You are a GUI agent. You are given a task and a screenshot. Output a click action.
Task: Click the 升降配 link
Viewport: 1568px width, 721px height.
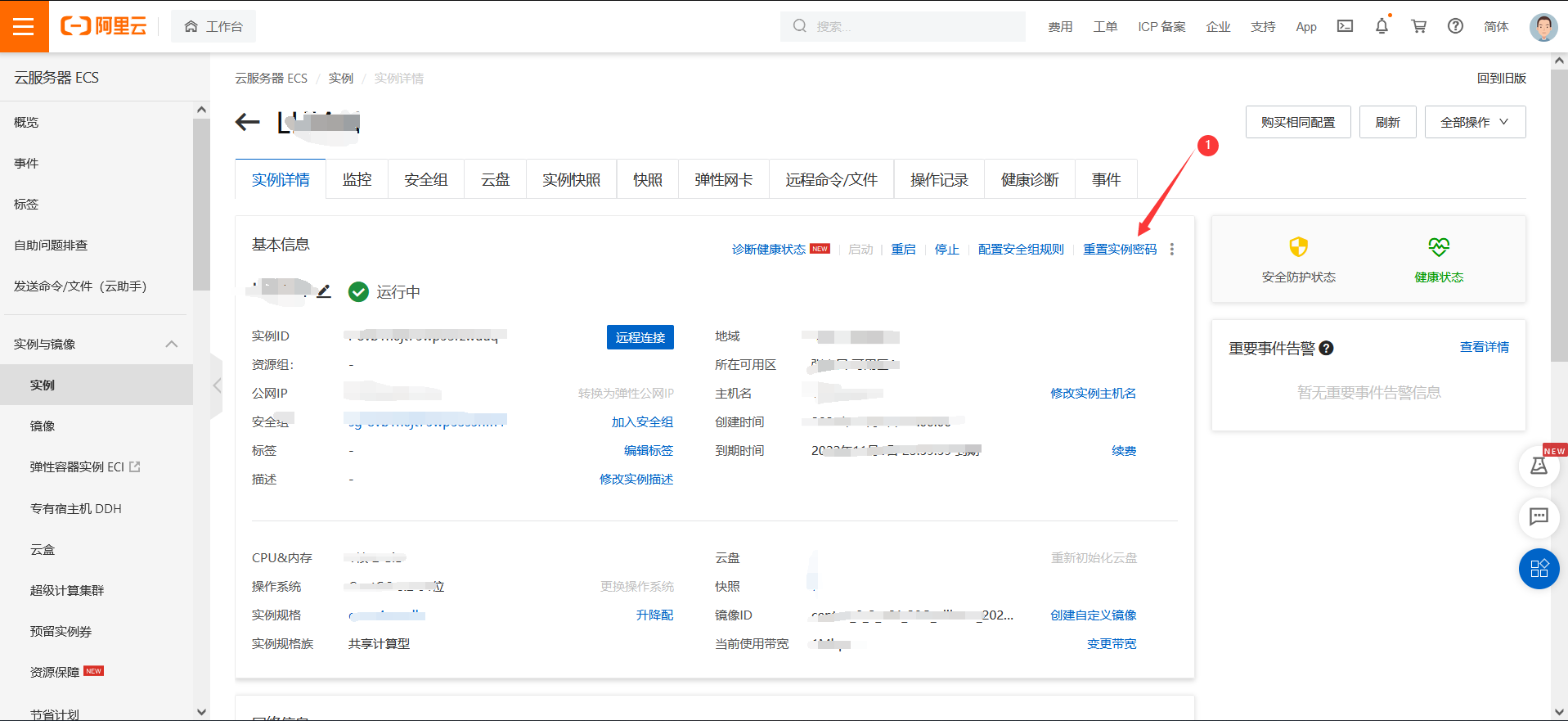(655, 615)
